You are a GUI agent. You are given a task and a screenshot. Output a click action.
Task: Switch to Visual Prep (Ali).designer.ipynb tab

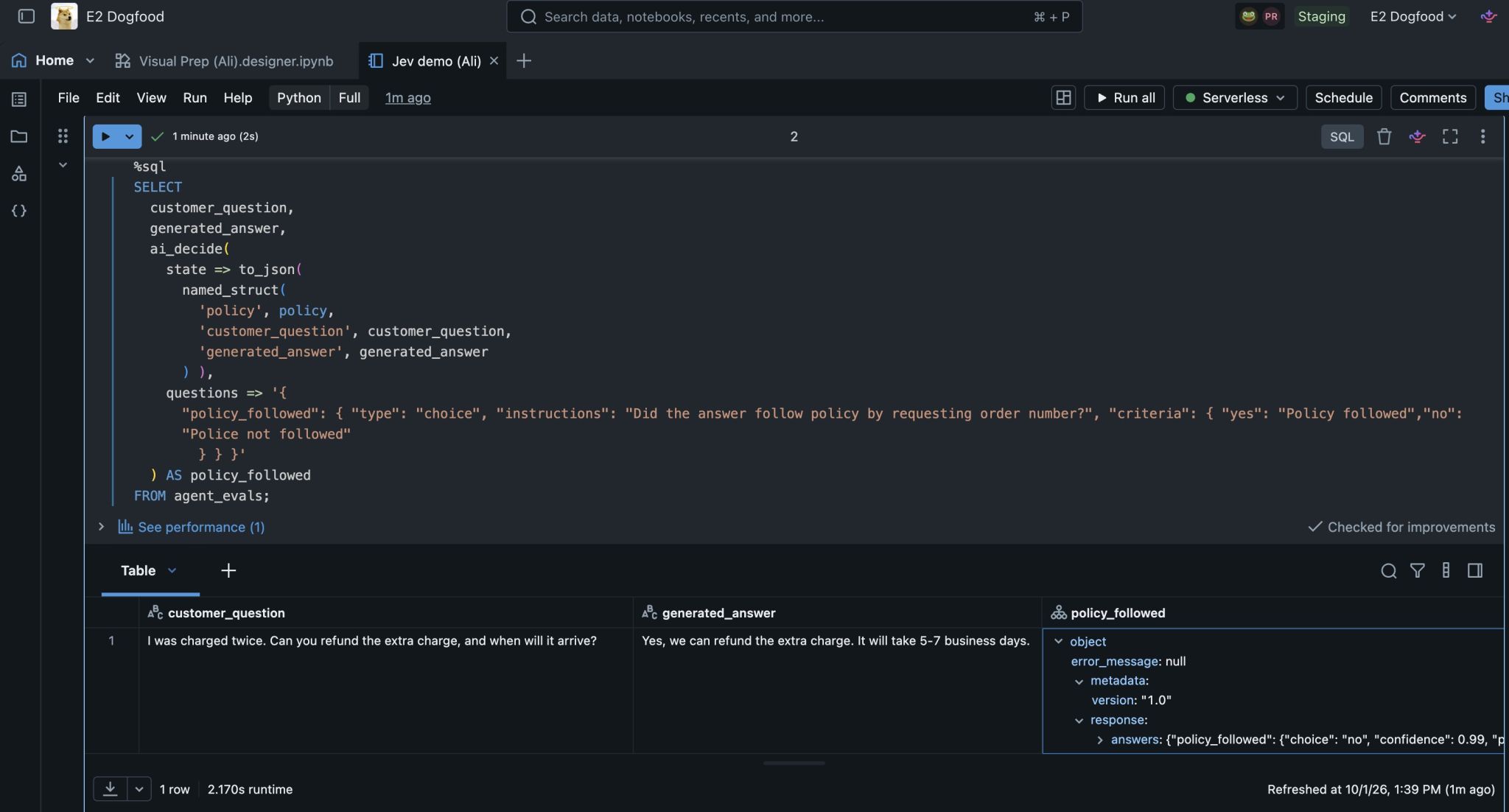(225, 60)
